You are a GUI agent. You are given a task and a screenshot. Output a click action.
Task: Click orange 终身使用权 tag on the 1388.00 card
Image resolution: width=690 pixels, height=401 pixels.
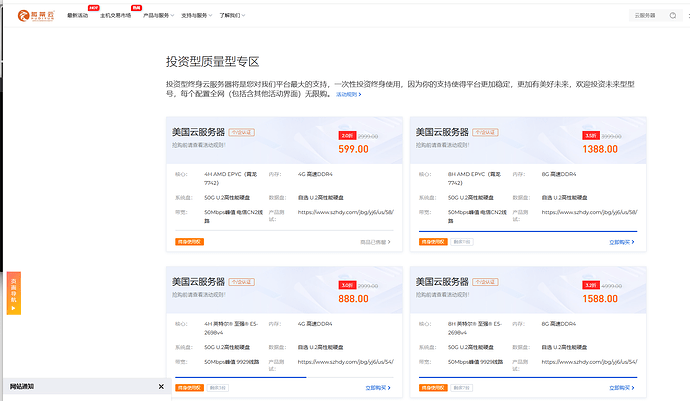pyautogui.click(x=433, y=242)
